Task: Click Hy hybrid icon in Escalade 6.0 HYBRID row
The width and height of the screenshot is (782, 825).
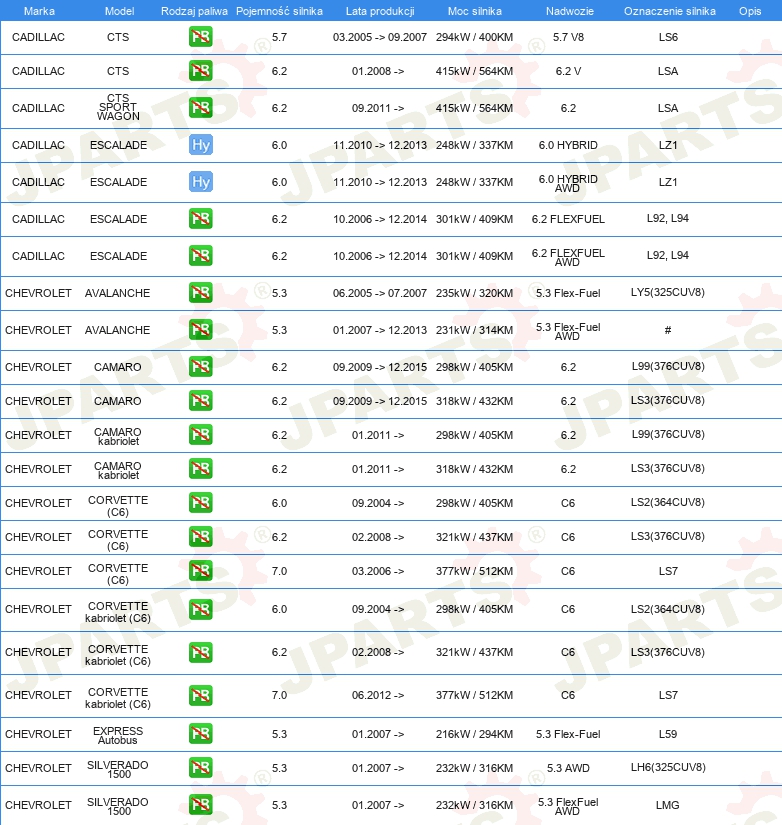Action: coord(200,145)
